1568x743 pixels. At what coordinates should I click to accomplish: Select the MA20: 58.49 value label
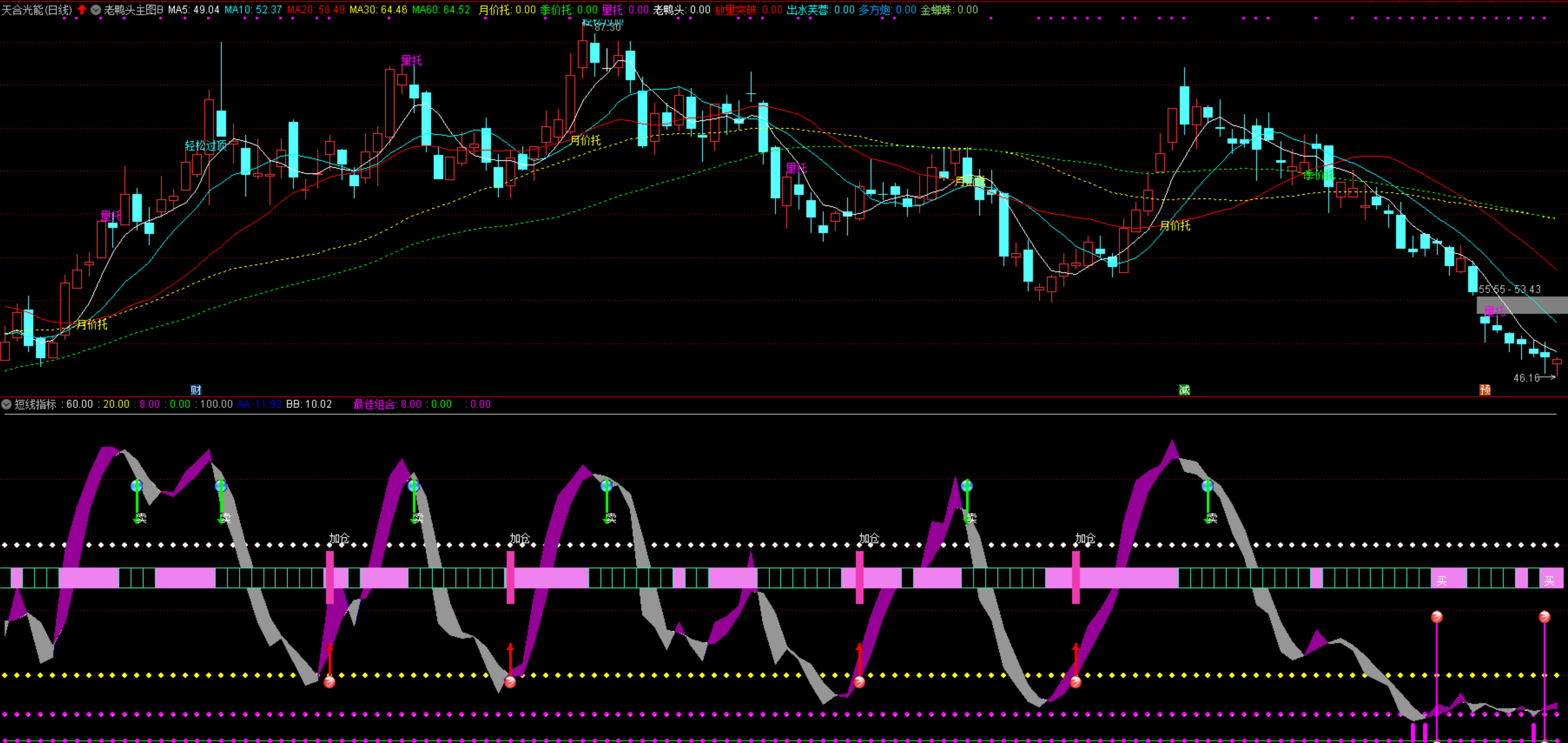pyautogui.click(x=316, y=10)
